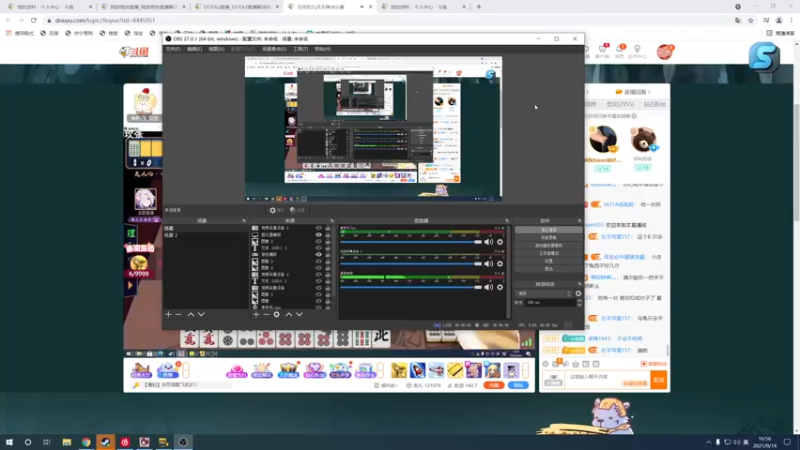Open 编辑(E) menu in OBS

tap(194, 49)
